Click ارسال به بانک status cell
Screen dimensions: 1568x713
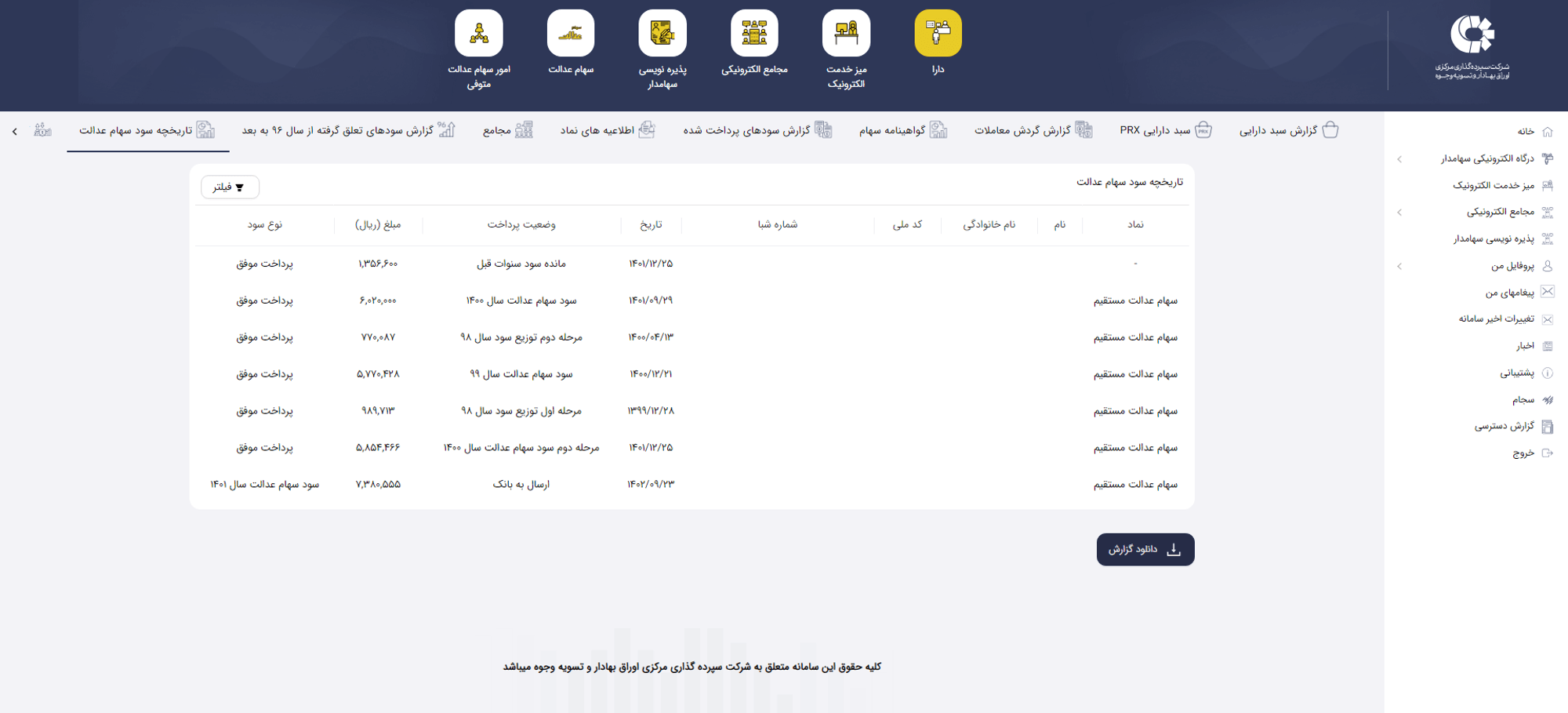pos(521,485)
